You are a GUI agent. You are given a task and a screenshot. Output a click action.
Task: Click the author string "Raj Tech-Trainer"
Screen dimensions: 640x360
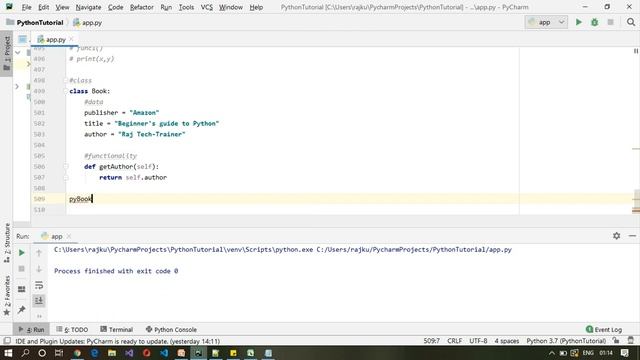click(151, 134)
